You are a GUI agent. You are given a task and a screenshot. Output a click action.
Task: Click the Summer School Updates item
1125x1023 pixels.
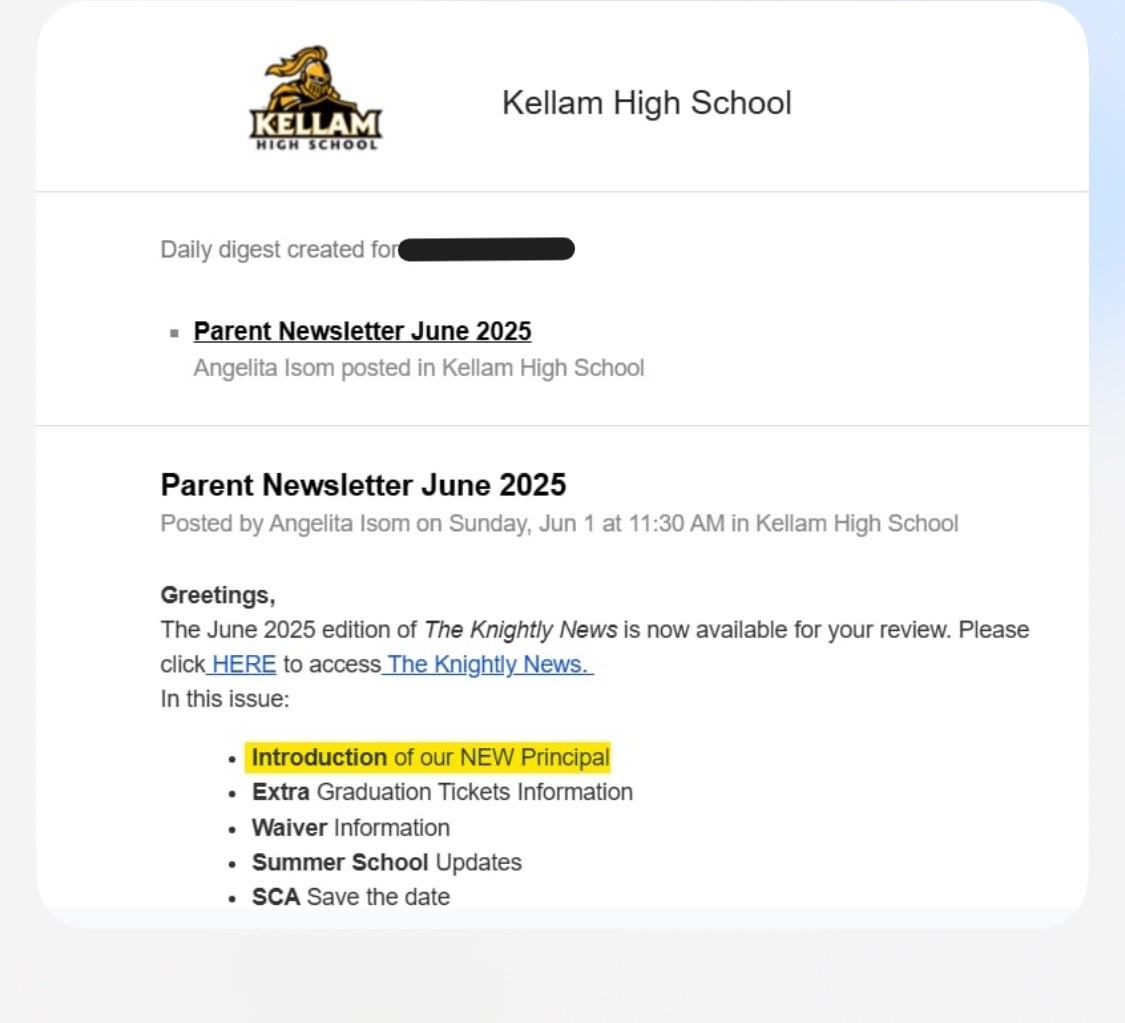pos(387,862)
